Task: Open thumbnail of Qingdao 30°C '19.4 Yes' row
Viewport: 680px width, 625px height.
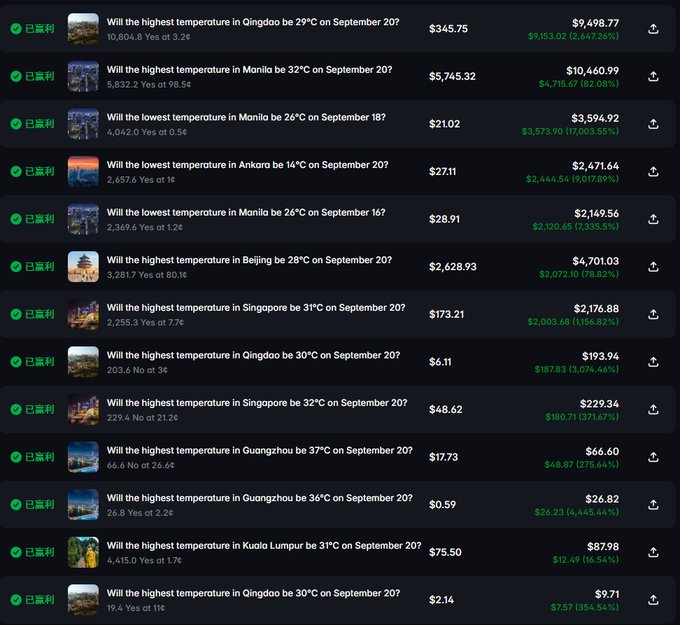Action: (x=83, y=600)
